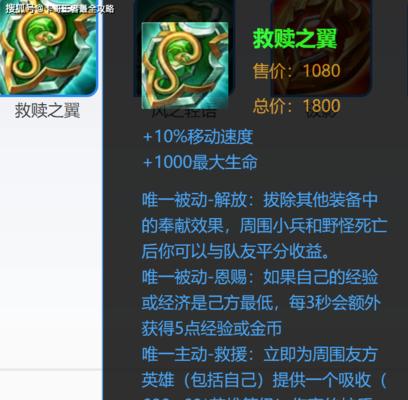This screenshot has width=408, height=400.
Task: Click the 售价：1080 price text
Action: coord(297,71)
